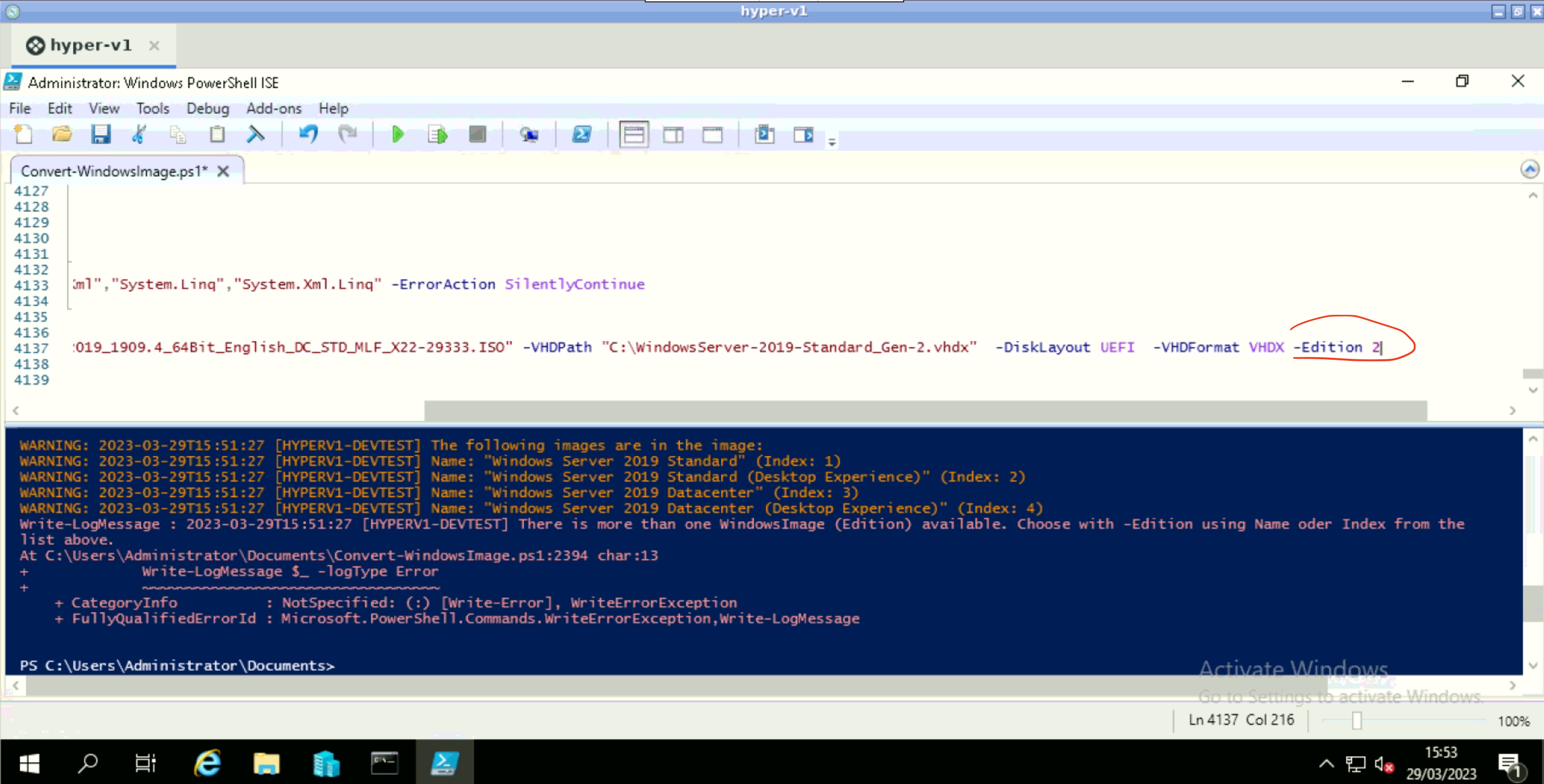Click console horizontal scroll right arrow
Screen dimensions: 1544x784
tap(1512, 685)
